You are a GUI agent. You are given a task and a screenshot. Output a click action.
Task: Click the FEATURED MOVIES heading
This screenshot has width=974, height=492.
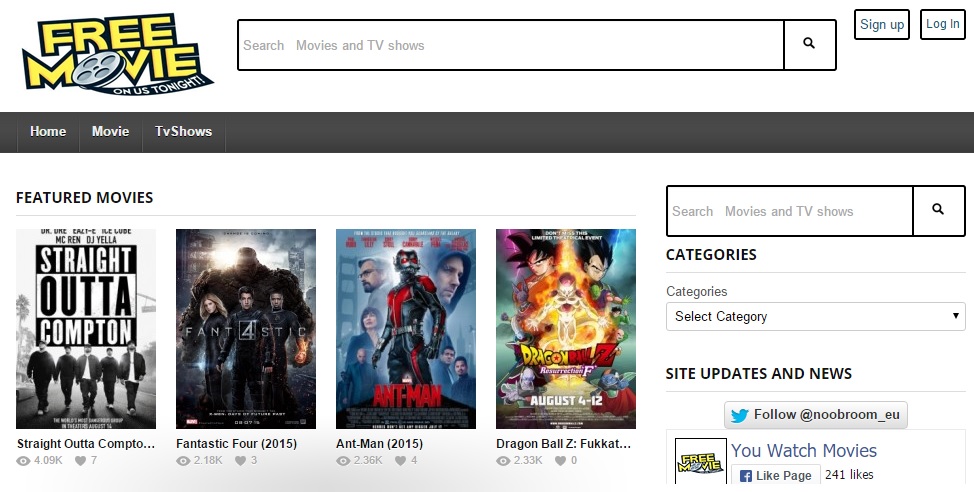click(x=84, y=198)
